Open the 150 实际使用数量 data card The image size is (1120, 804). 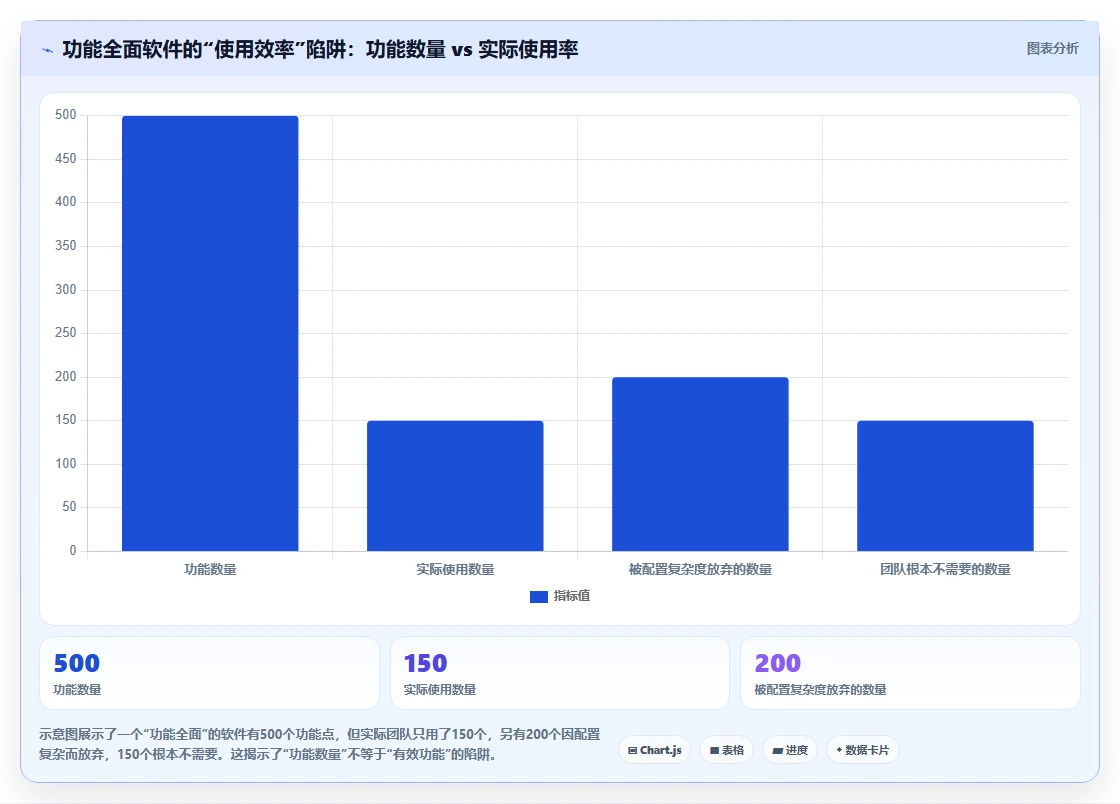point(559,673)
